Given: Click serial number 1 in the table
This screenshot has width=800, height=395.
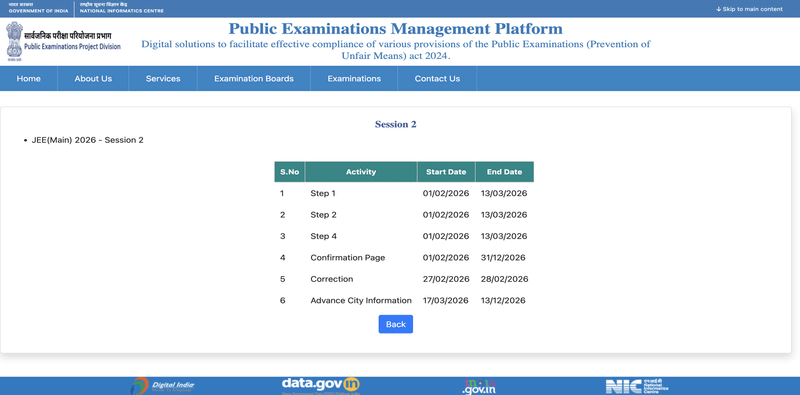Looking at the screenshot, I should click(282, 193).
